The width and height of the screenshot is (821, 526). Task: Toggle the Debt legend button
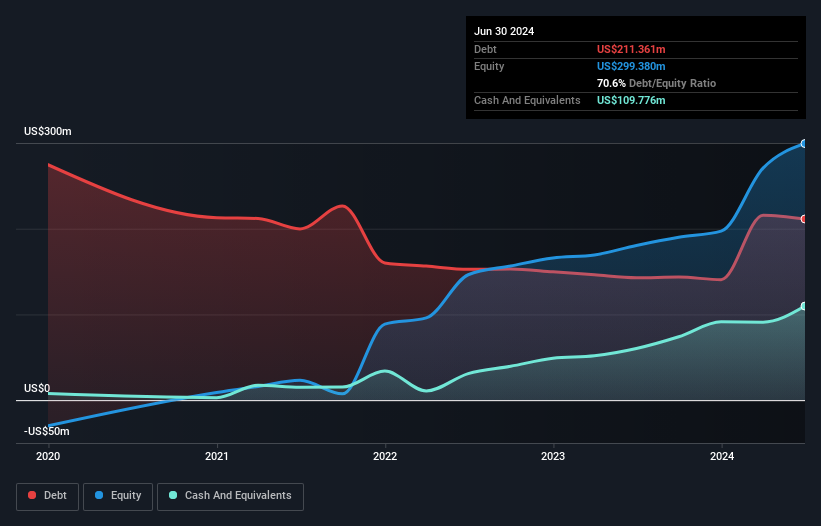48,496
